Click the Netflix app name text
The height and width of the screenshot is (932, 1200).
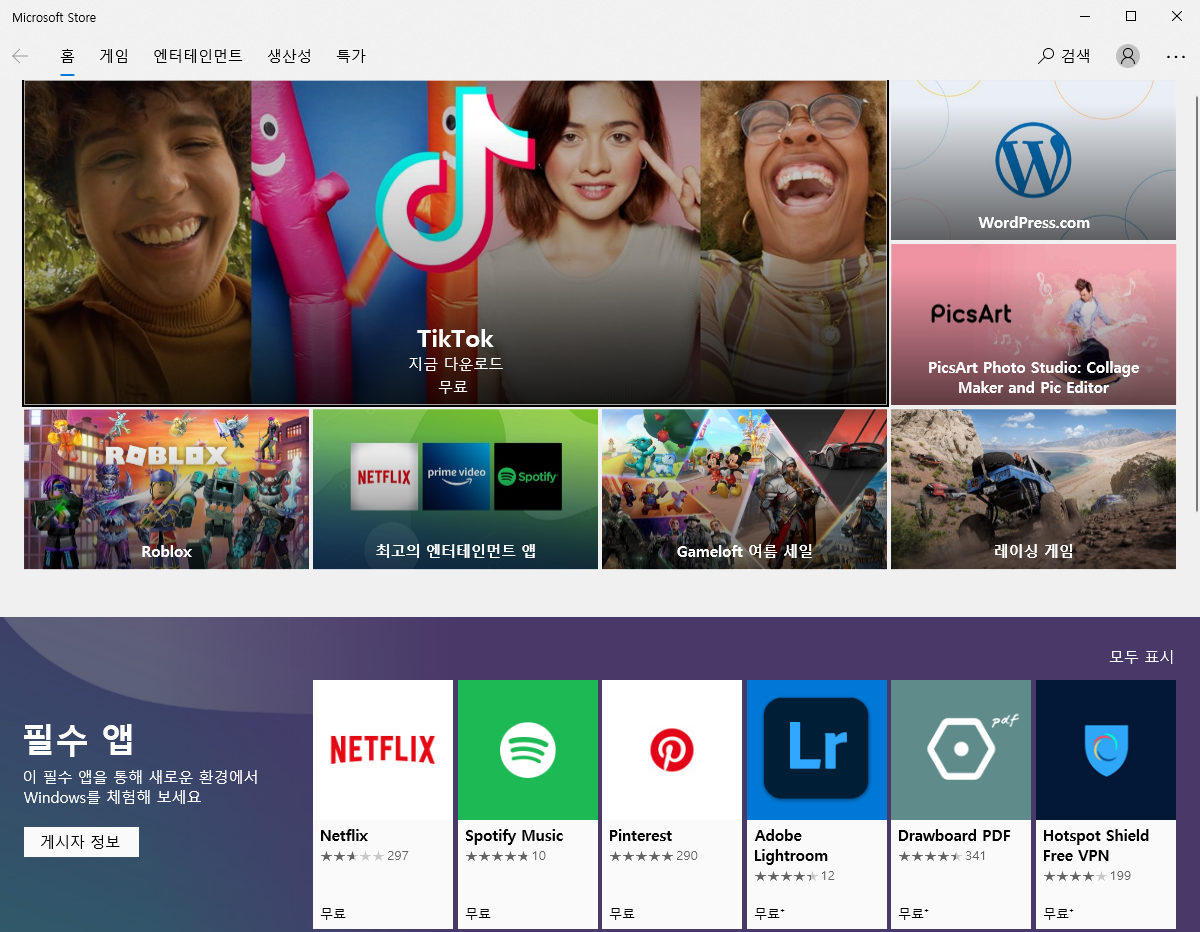[344, 836]
